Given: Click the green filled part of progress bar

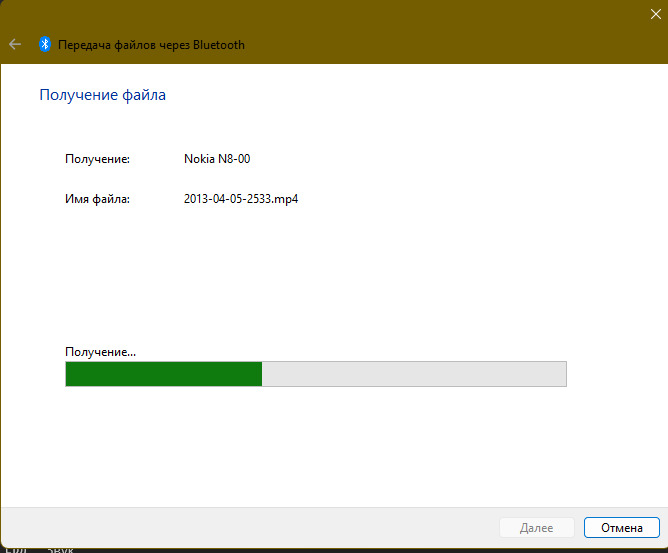Looking at the screenshot, I should 163,374.
